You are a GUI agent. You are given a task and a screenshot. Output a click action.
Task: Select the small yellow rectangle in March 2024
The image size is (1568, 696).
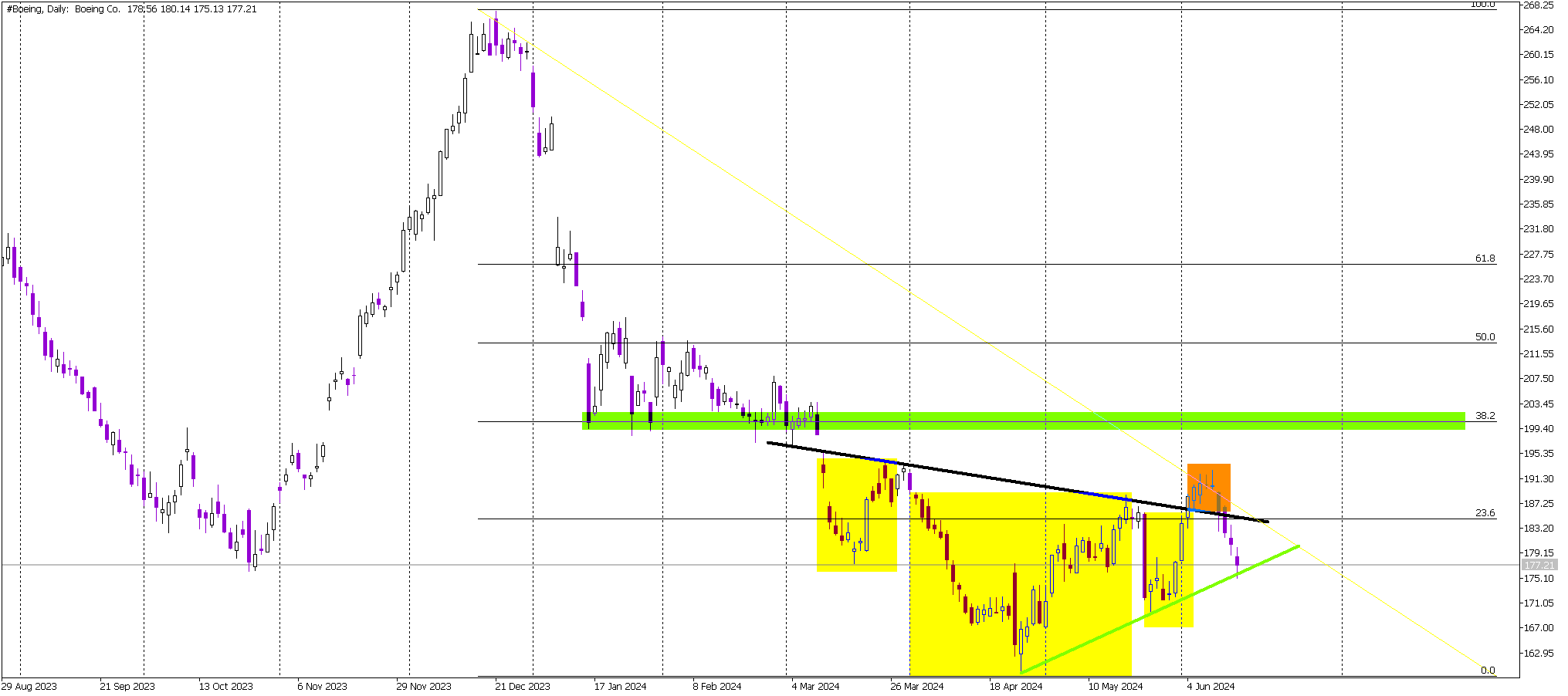(x=857, y=515)
